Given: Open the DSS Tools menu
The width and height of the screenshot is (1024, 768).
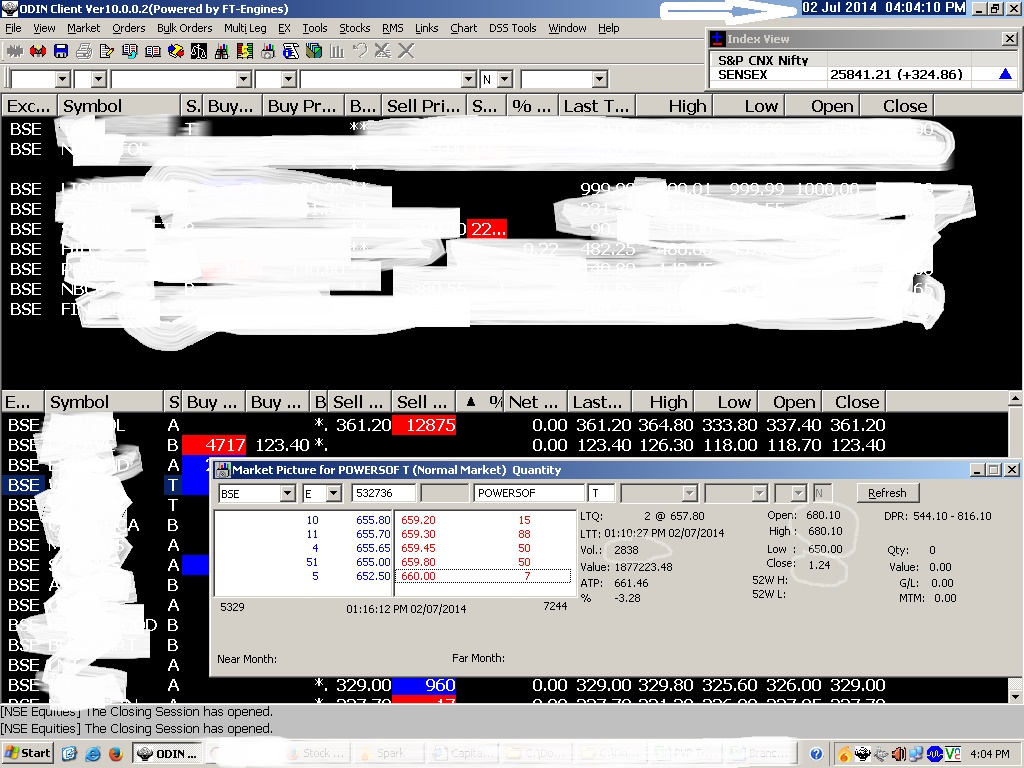Looking at the screenshot, I should (513, 28).
